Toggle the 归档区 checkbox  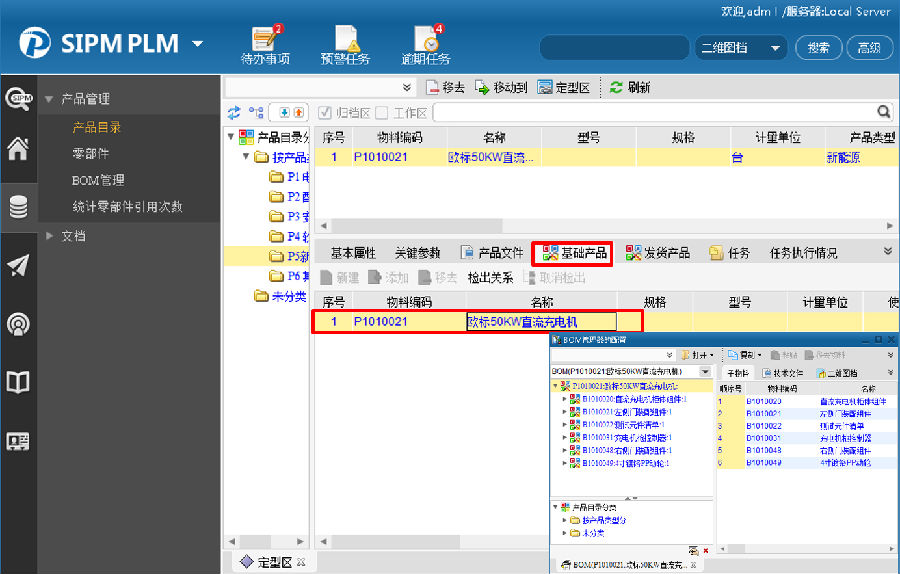324,113
